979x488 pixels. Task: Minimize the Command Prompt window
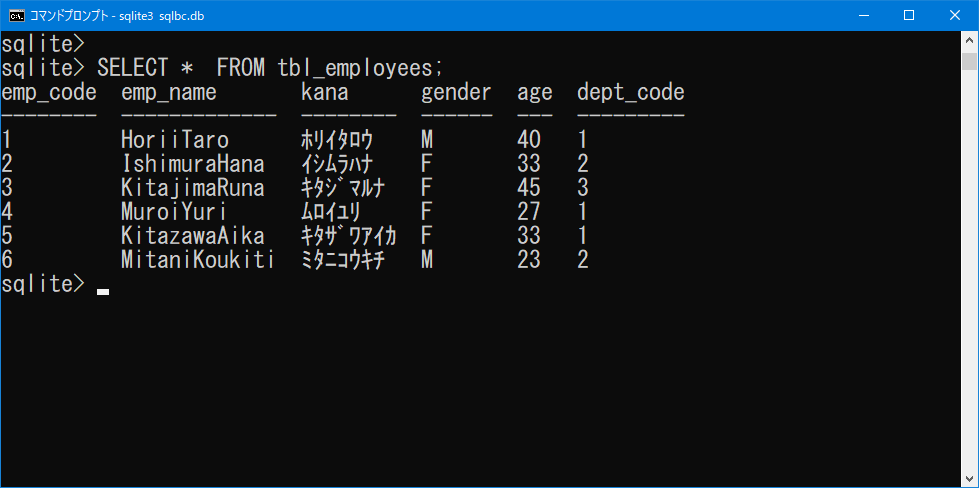863,16
